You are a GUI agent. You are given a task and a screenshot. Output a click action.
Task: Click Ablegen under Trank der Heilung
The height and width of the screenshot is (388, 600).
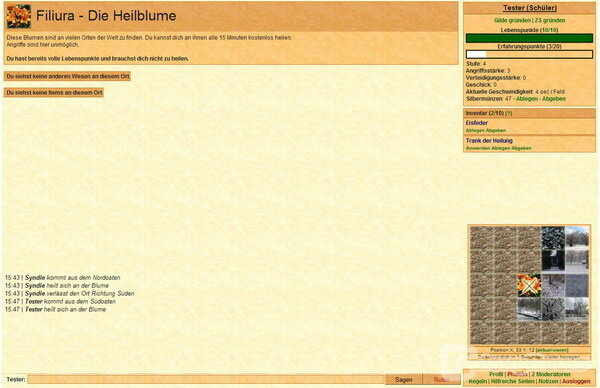[501, 148]
